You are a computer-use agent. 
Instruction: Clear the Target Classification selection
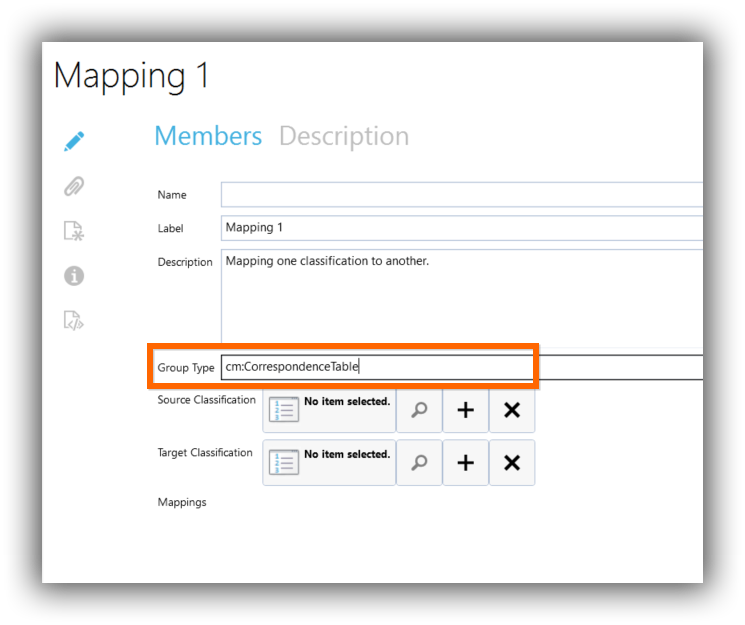click(x=512, y=462)
